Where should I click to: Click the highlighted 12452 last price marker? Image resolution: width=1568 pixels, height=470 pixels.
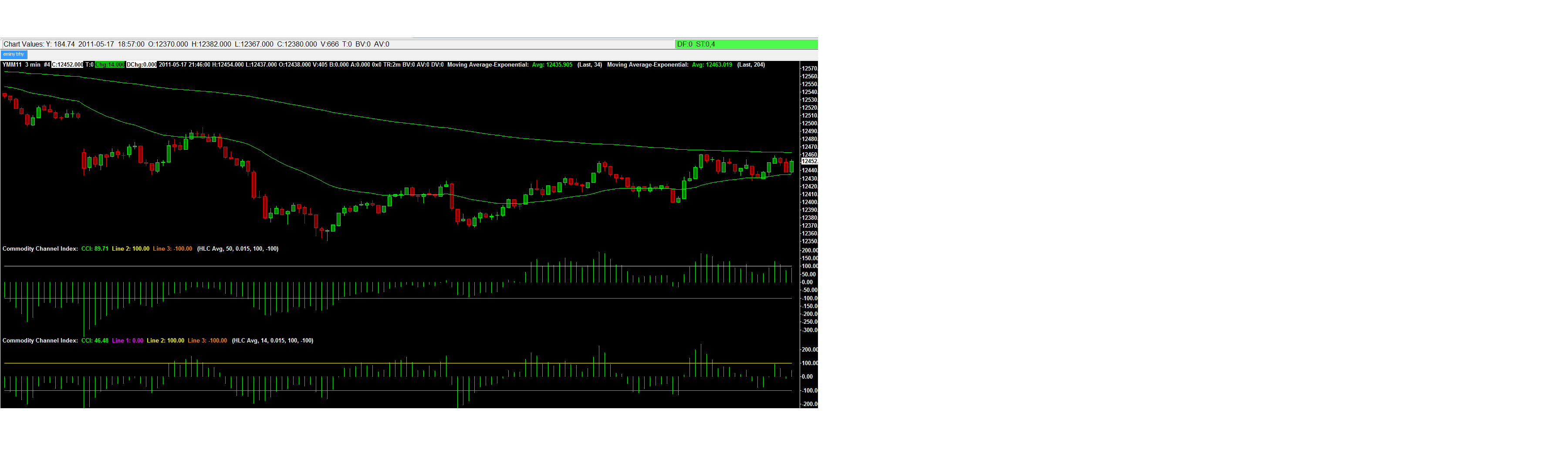(809, 162)
